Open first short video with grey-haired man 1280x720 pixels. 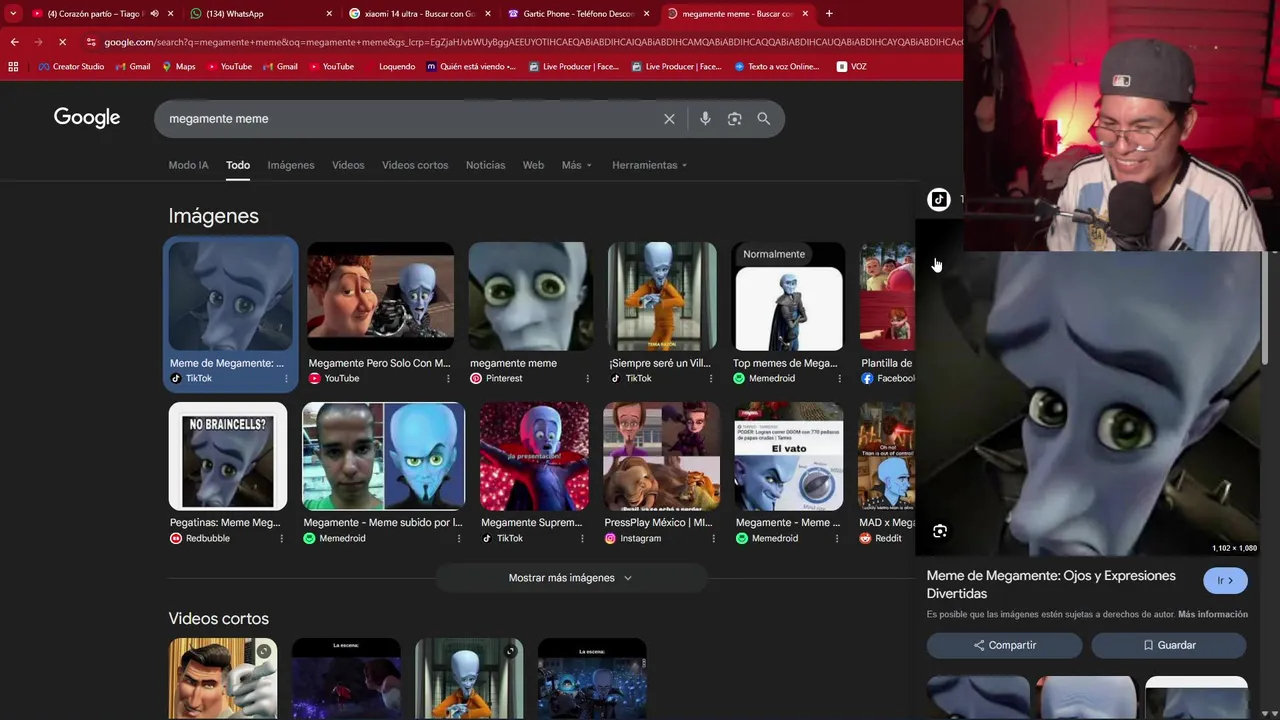tap(223, 678)
